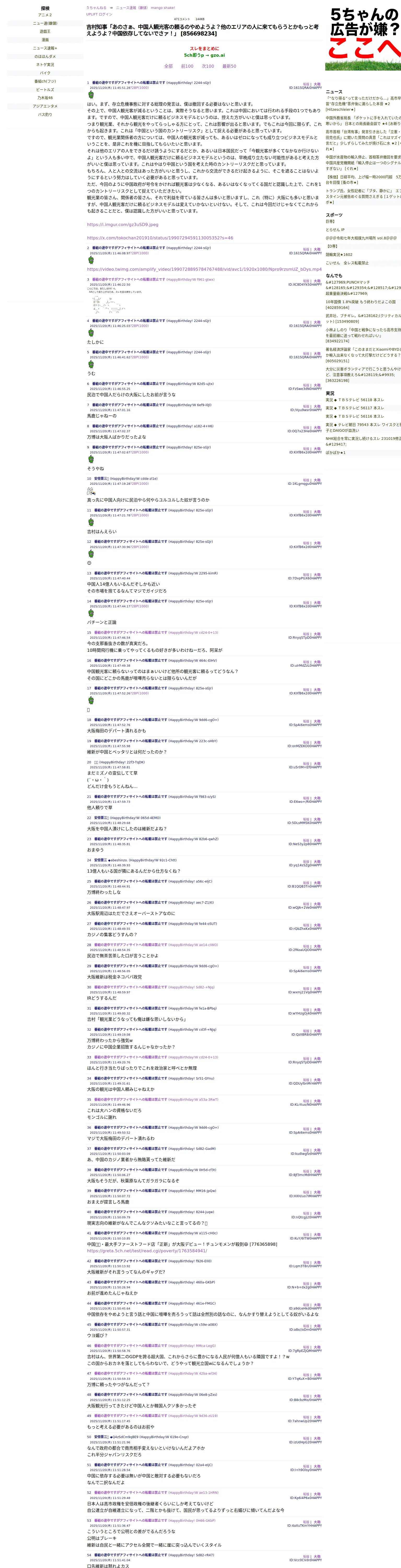Select 漫画 in the left sidebar
The height and width of the screenshot is (1568, 401).
45,39
